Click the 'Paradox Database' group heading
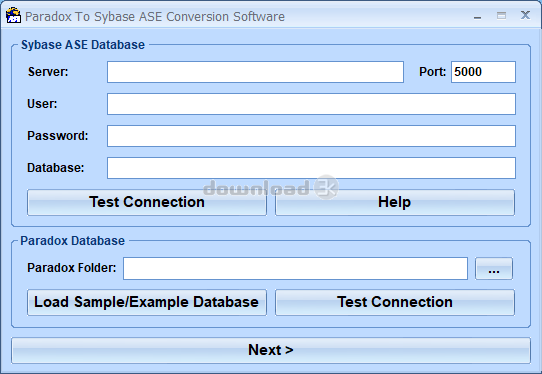Image resolution: width=542 pixels, height=374 pixels. click(73, 241)
